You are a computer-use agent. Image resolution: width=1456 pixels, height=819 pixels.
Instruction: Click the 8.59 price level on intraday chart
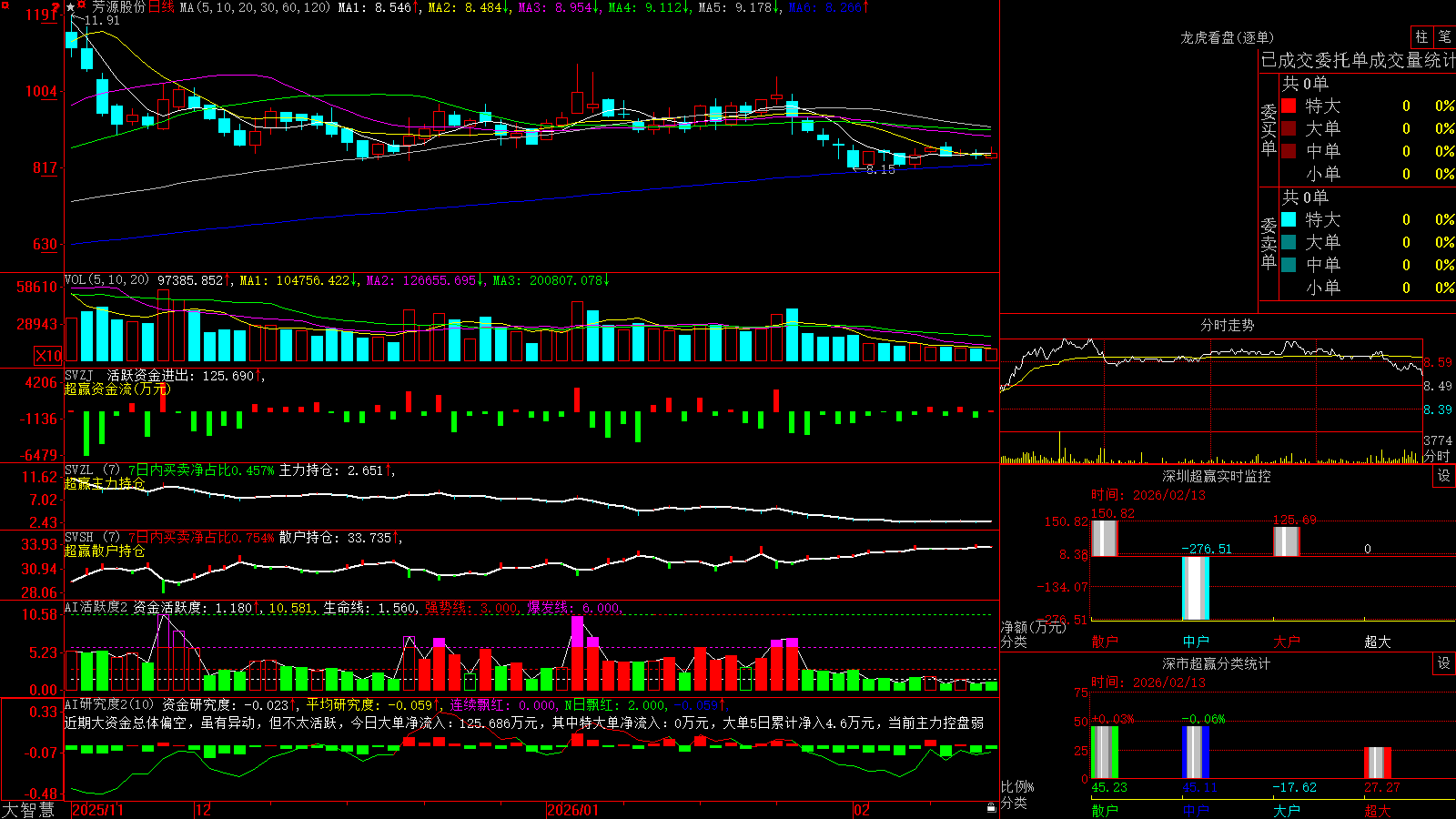click(x=1438, y=362)
